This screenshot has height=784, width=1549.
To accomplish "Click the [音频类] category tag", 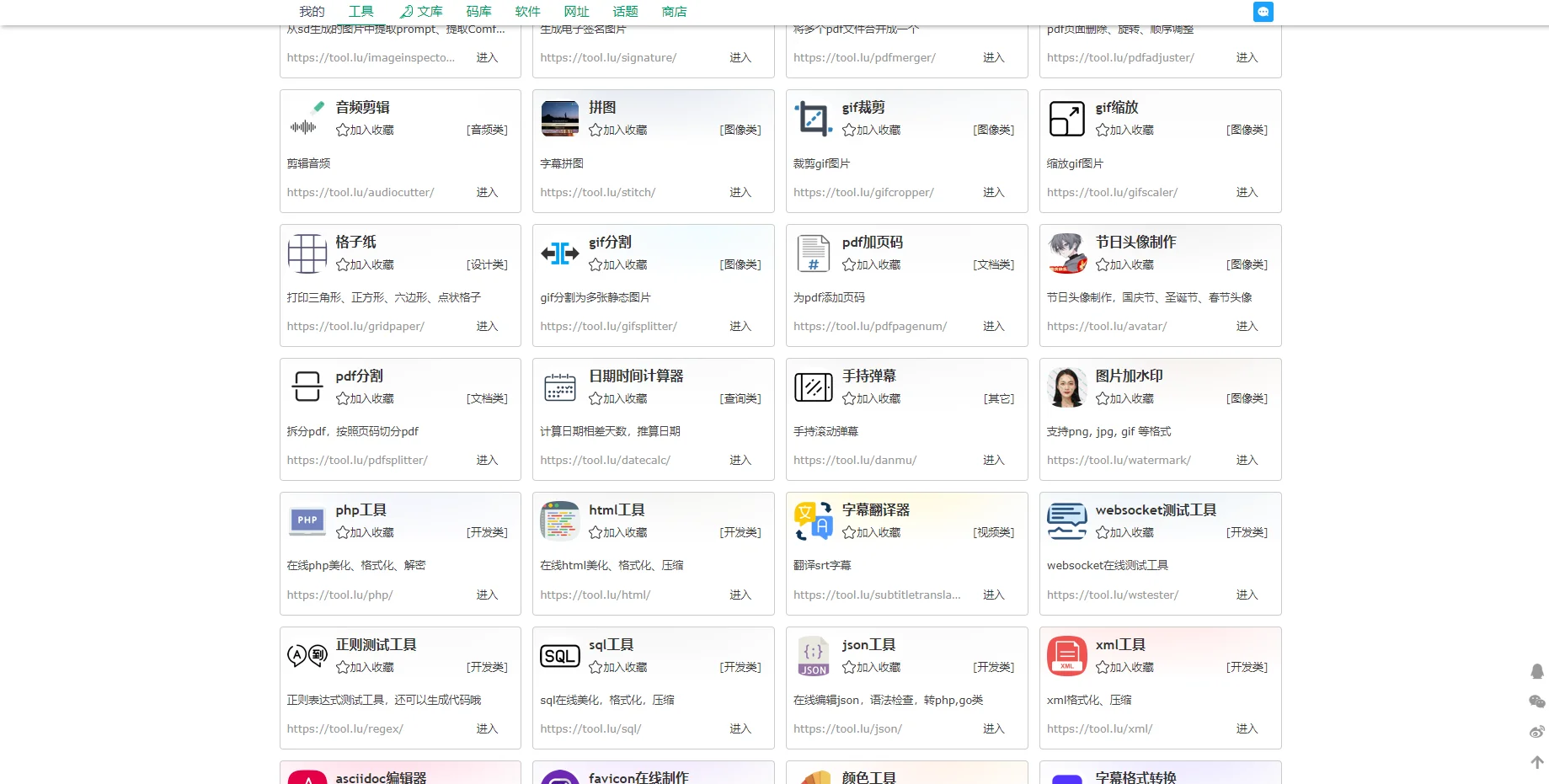I will click(x=487, y=131).
